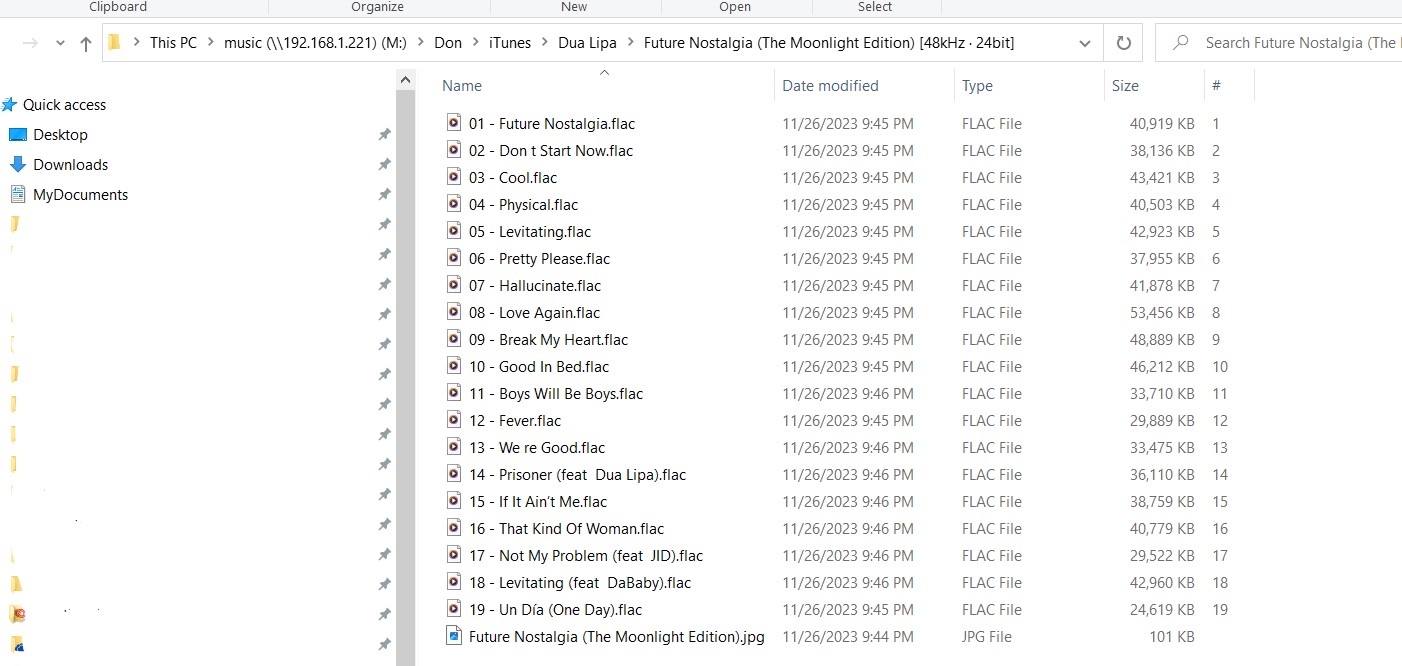The image size is (1402, 666).
Task: Click the pin icon next to Downloads
Action: pyautogui.click(x=384, y=165)
